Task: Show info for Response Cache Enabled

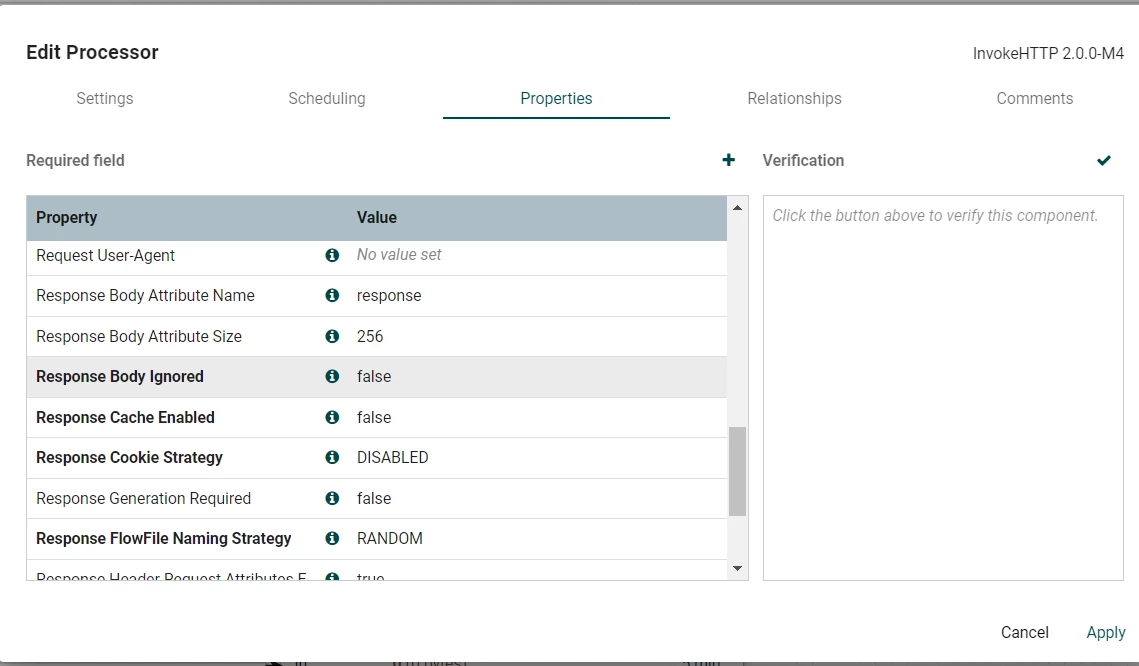Action: pos(332,417)
